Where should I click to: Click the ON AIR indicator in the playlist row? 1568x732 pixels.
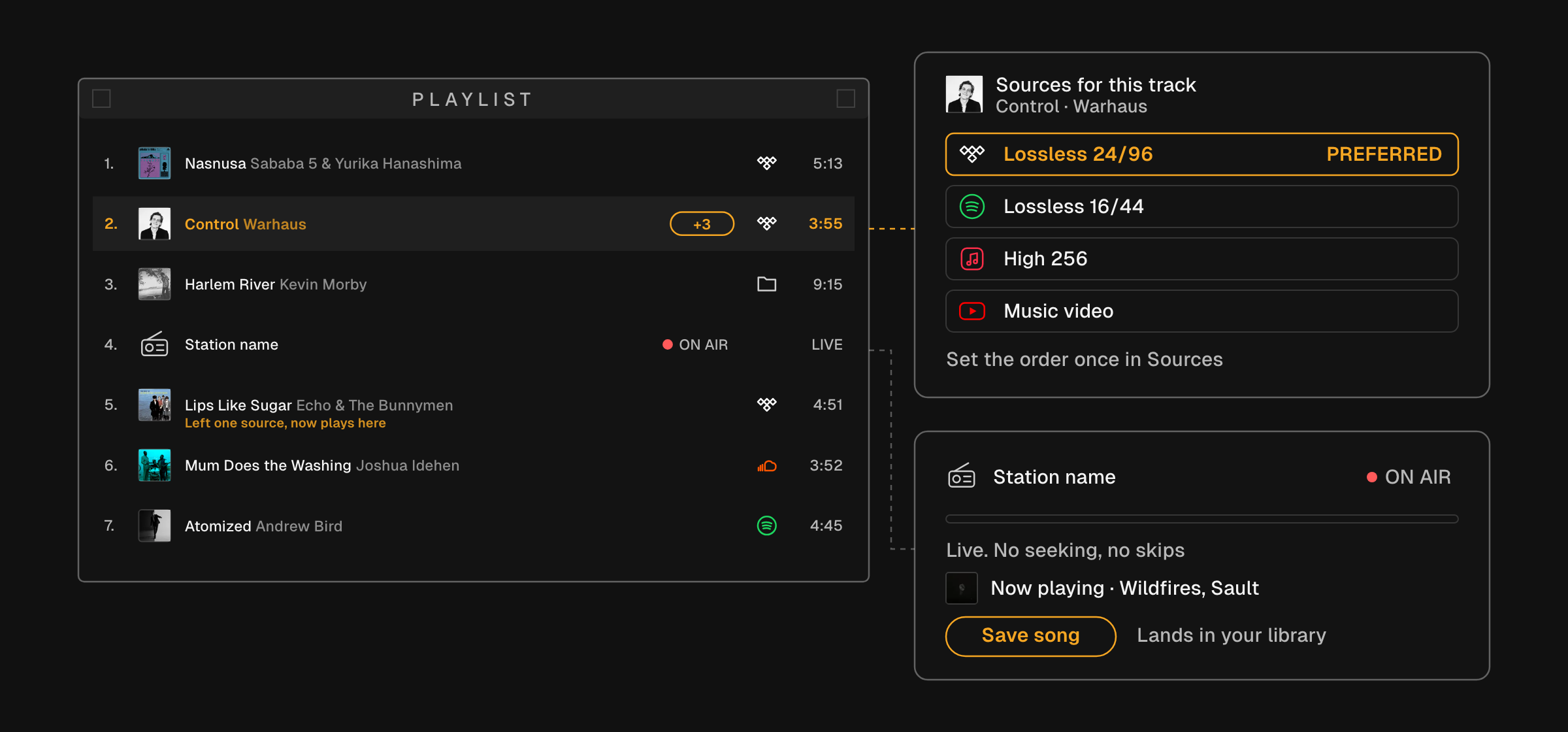click(695, 344)
